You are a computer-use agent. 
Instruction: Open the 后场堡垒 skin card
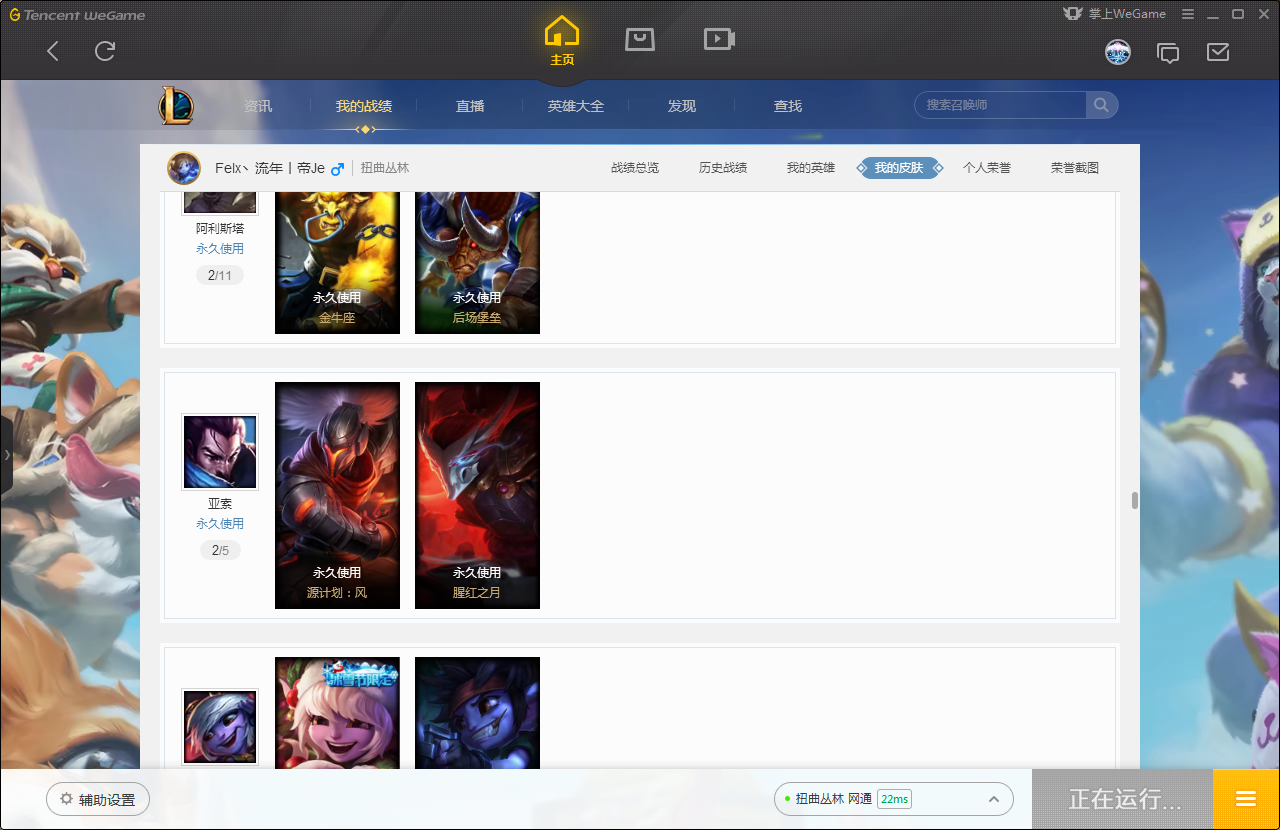477,262
